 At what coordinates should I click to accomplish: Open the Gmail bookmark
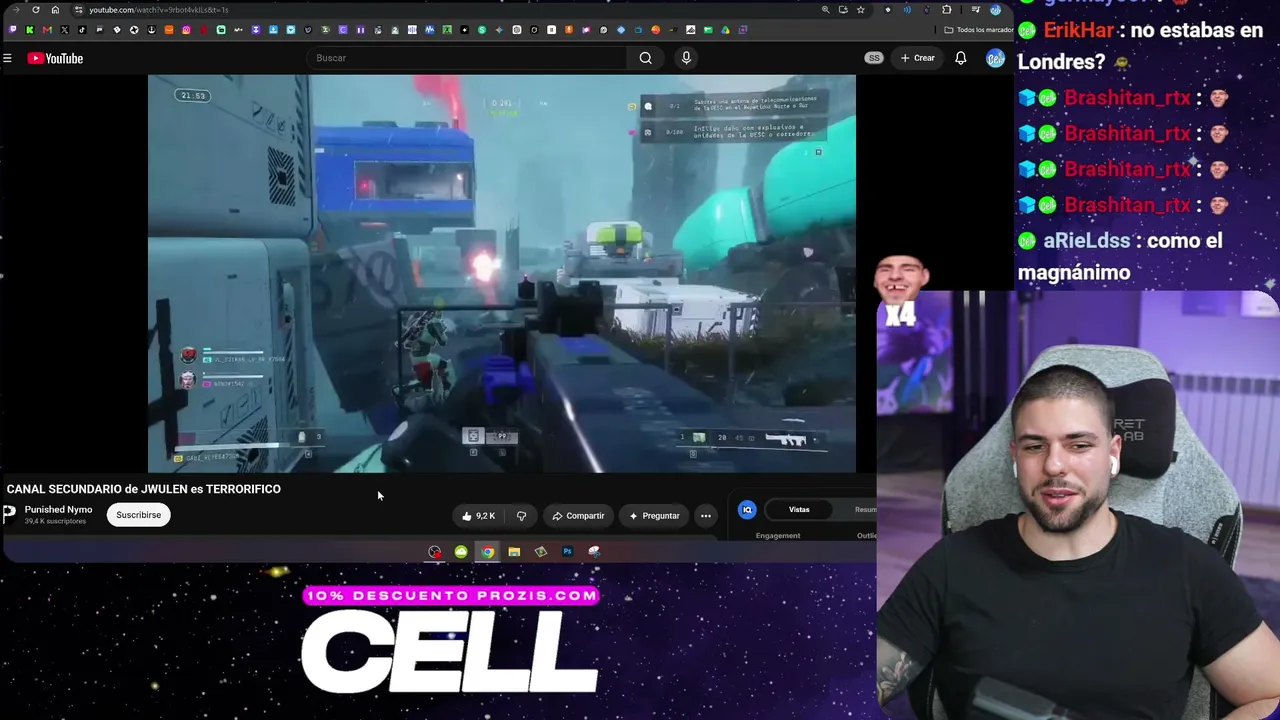click(x=47, y=30)
